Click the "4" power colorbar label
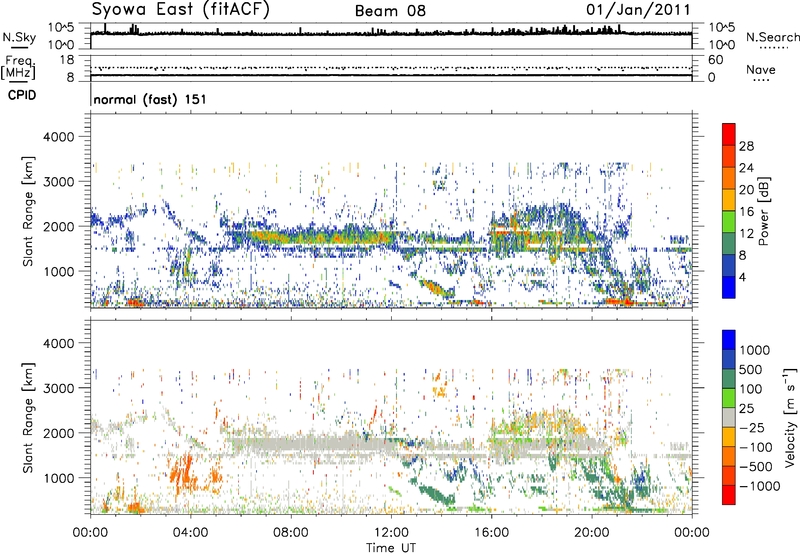Viewport: 800px width, 554px height. point(742,278)
